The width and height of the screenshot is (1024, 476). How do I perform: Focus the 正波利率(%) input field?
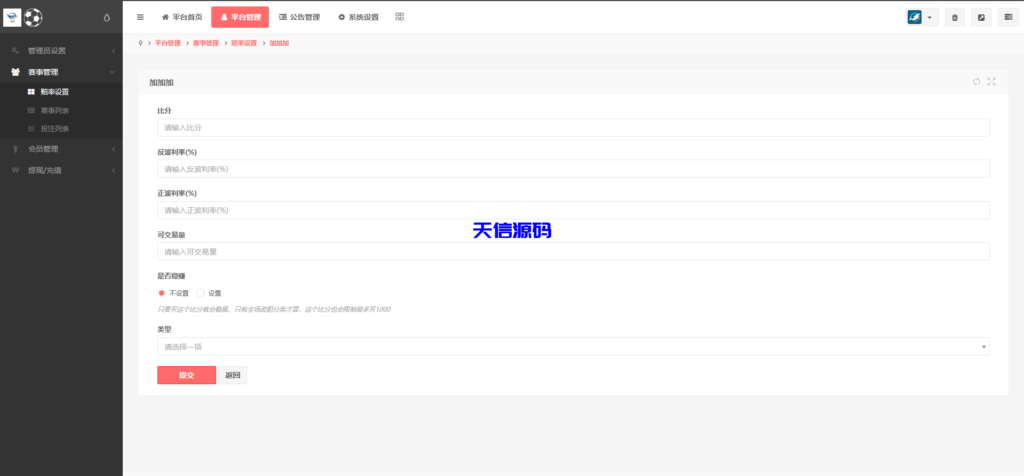pos(573,210)
